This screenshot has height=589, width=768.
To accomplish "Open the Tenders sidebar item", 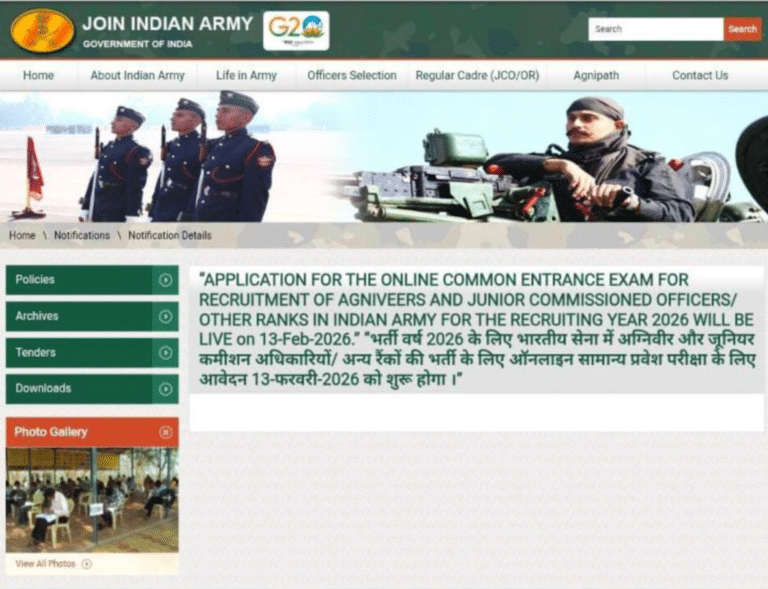I will 92,353.
